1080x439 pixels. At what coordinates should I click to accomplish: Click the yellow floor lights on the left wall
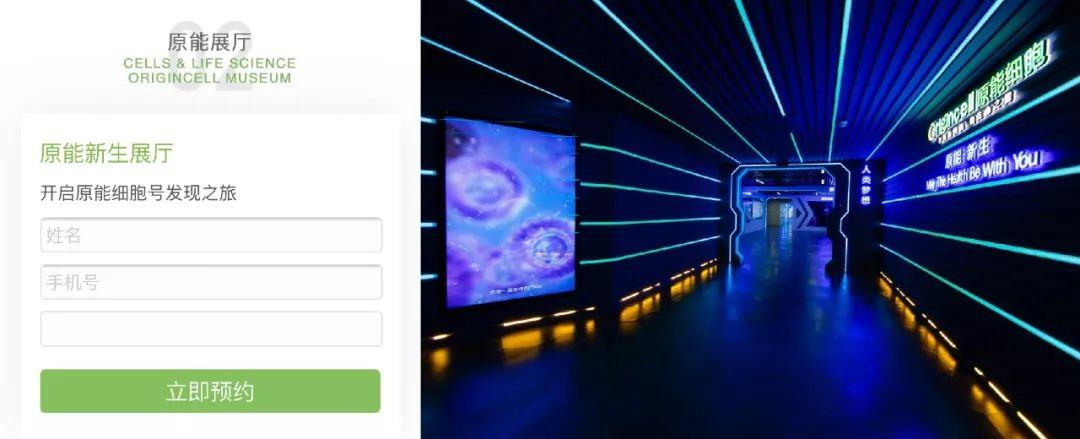coord(572,318)
